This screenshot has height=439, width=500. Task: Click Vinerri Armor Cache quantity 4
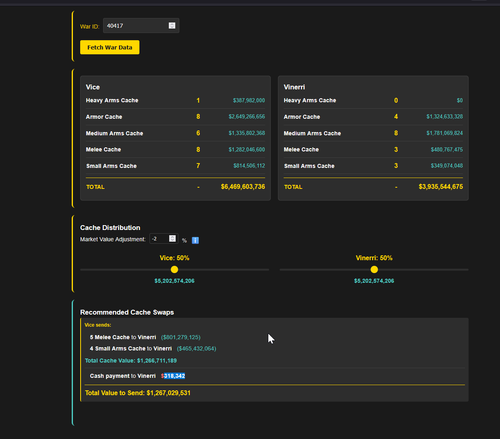[396, 117]
